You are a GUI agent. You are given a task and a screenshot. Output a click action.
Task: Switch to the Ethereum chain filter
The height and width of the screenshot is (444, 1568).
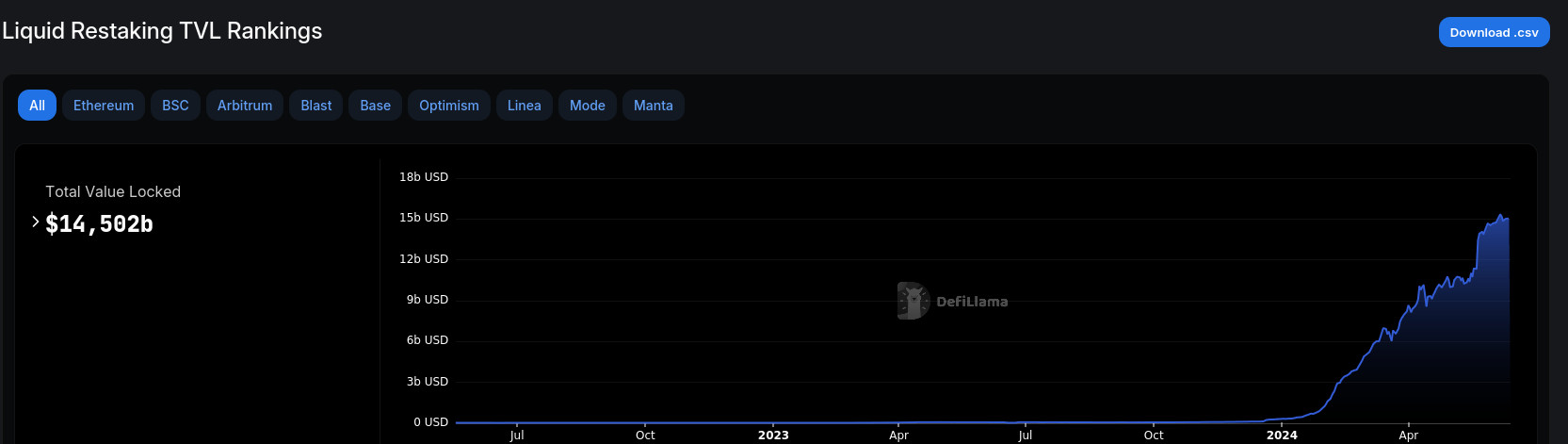click(x=104, y=106)
